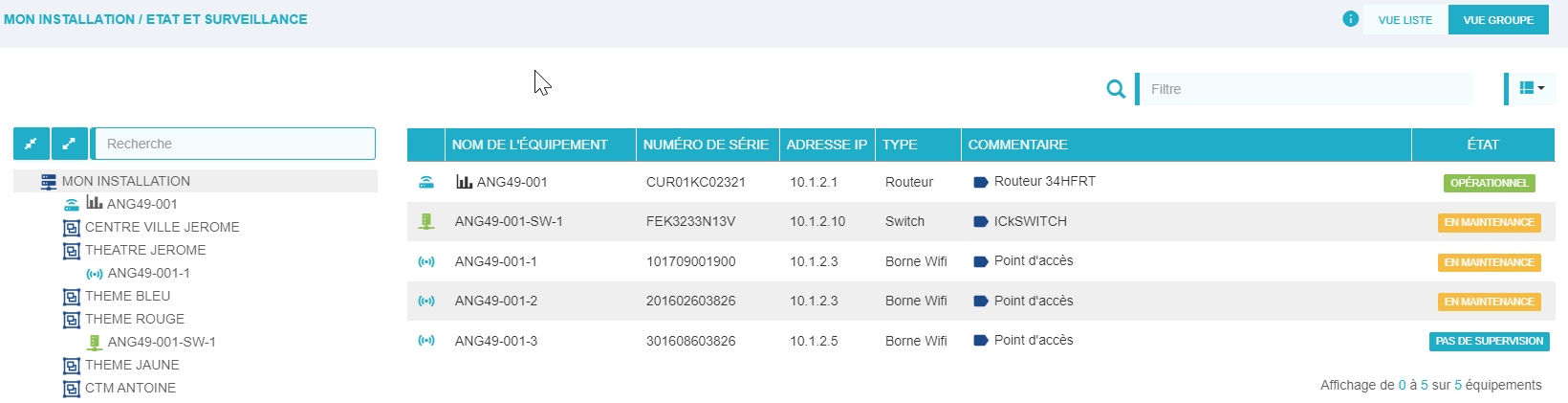
Task: Switch to Vue Liste view
Action: pos(1405,20)
